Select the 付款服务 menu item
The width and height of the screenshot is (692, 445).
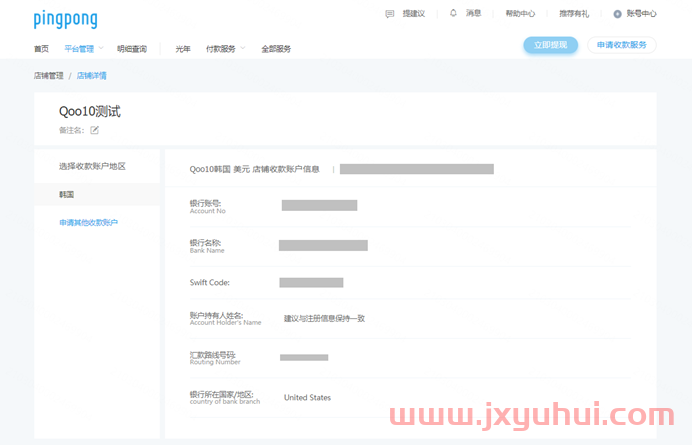click(221, 49)
